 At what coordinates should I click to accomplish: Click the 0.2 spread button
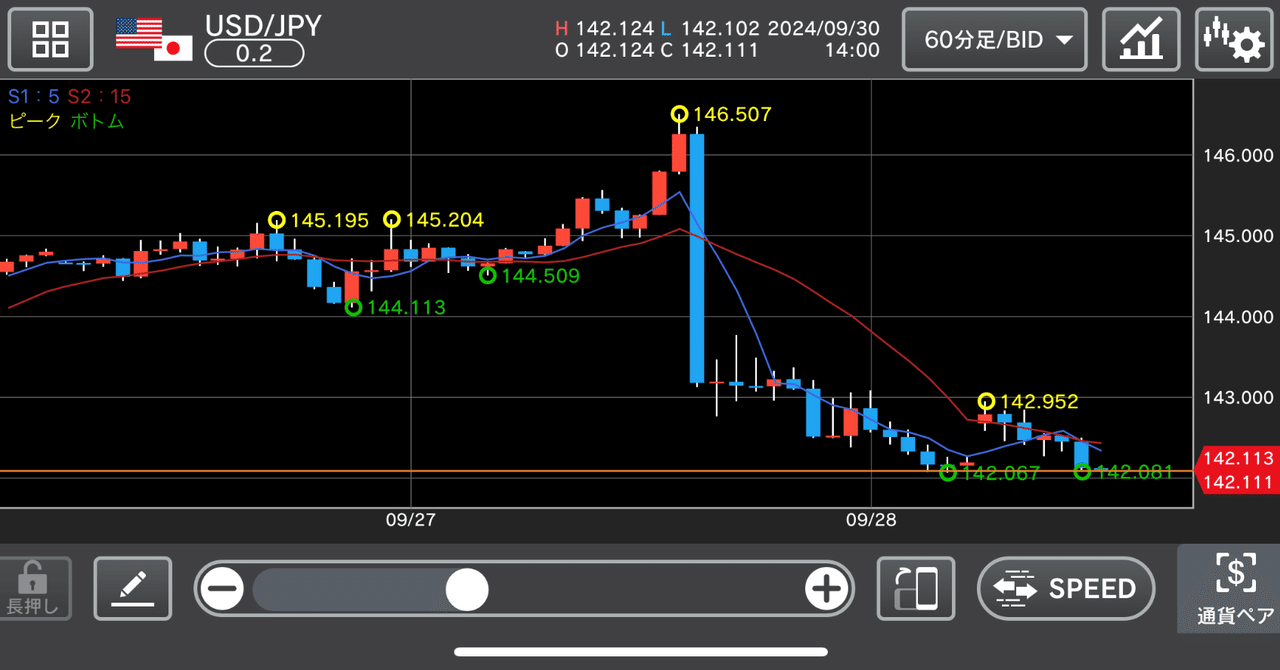click(x=254, y=54)
